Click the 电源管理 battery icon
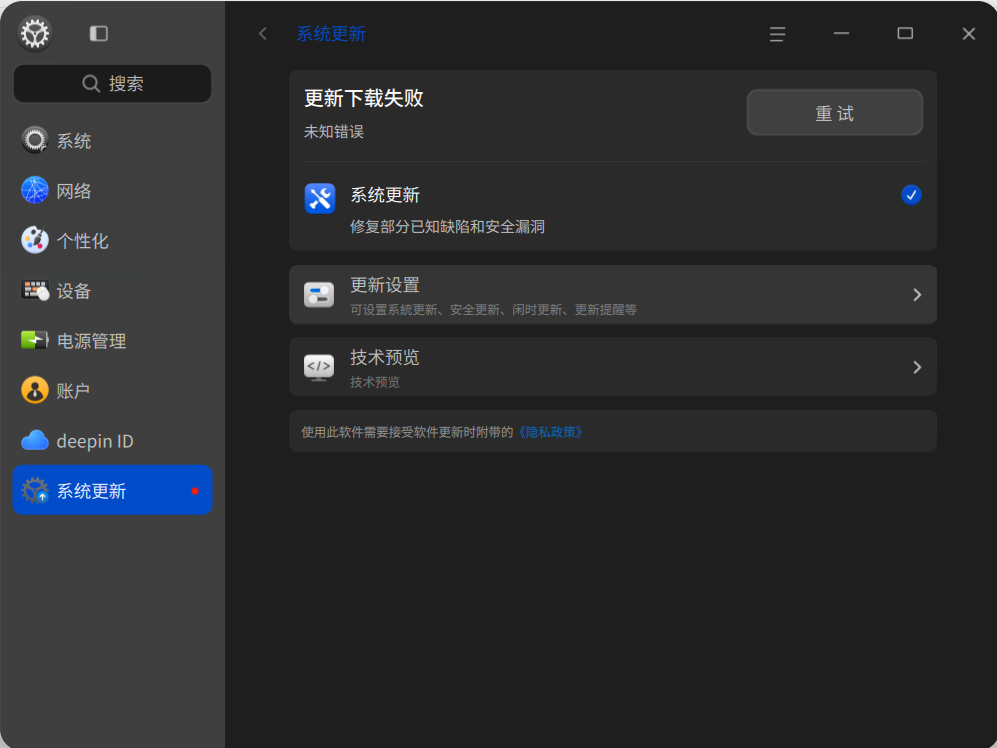 pos(35,340)
